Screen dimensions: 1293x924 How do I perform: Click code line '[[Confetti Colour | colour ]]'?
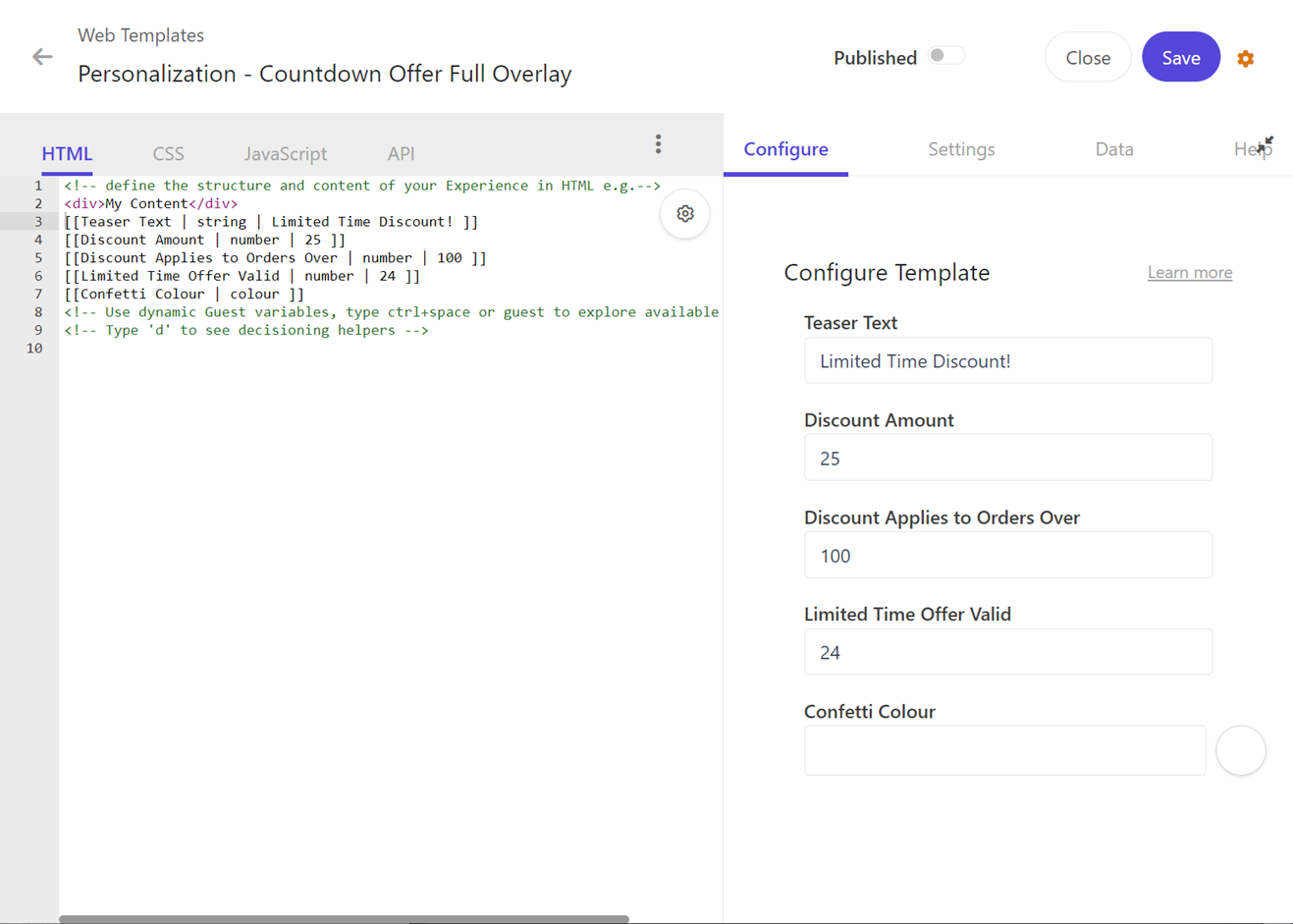(185, 294)
